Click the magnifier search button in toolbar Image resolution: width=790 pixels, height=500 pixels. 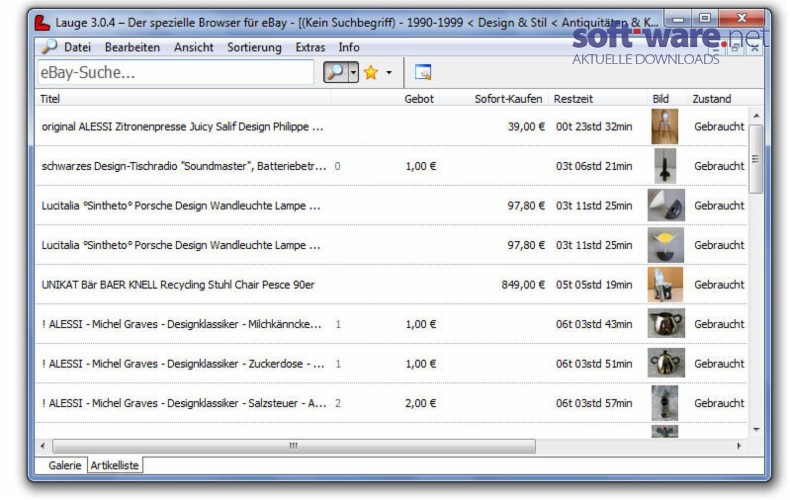pos(335,73)
